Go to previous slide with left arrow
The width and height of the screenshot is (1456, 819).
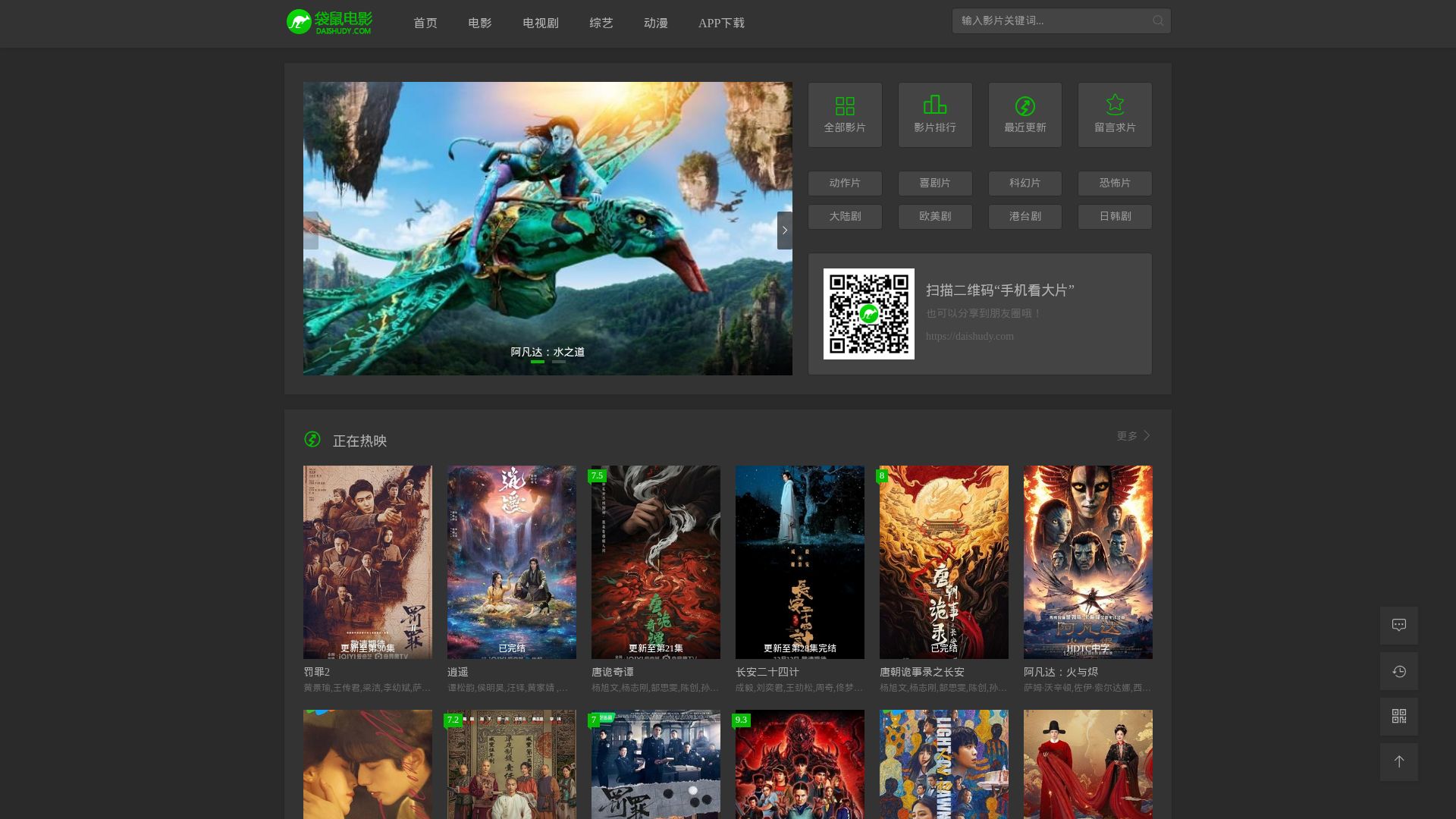(311, 231)
